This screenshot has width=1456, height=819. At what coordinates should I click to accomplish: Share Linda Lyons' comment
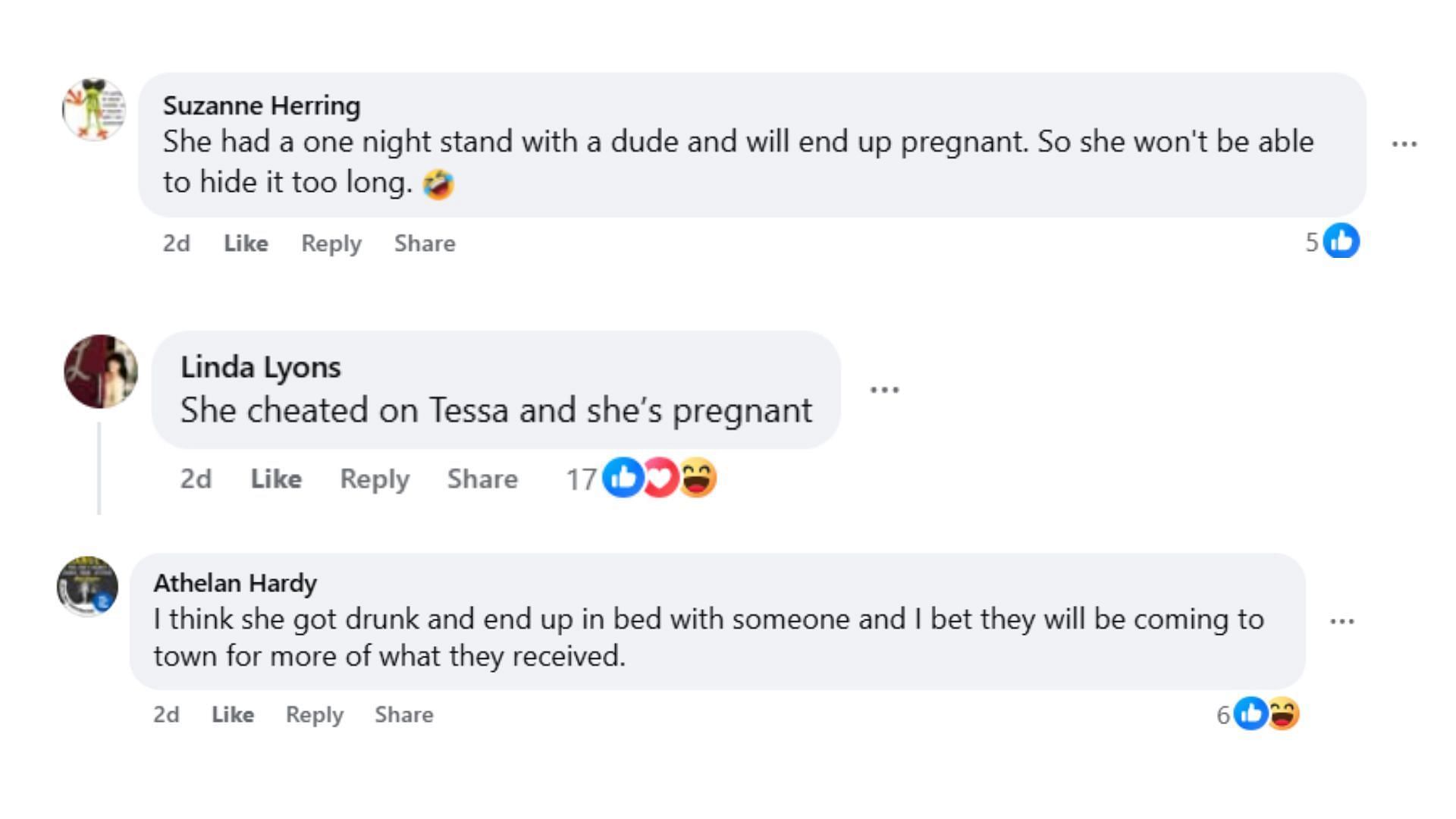point(482,479)
